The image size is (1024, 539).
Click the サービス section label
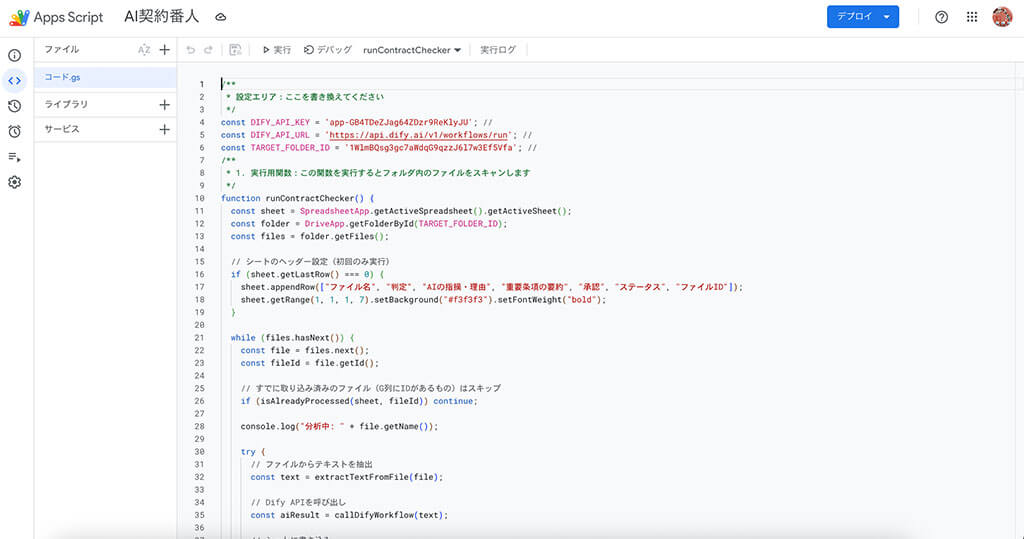pos(62,129)
